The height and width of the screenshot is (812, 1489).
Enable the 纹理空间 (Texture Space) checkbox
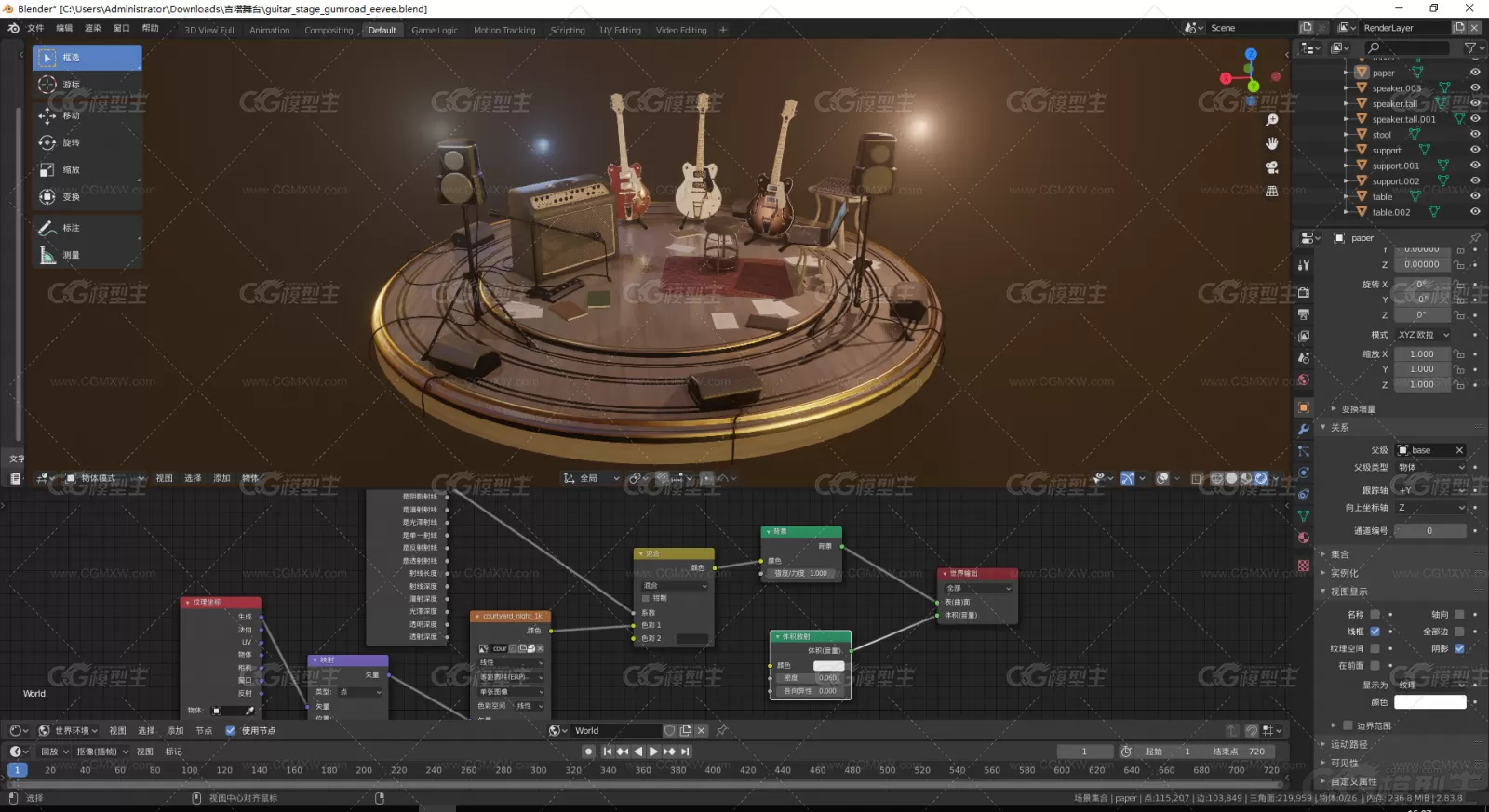[1375, 648]
